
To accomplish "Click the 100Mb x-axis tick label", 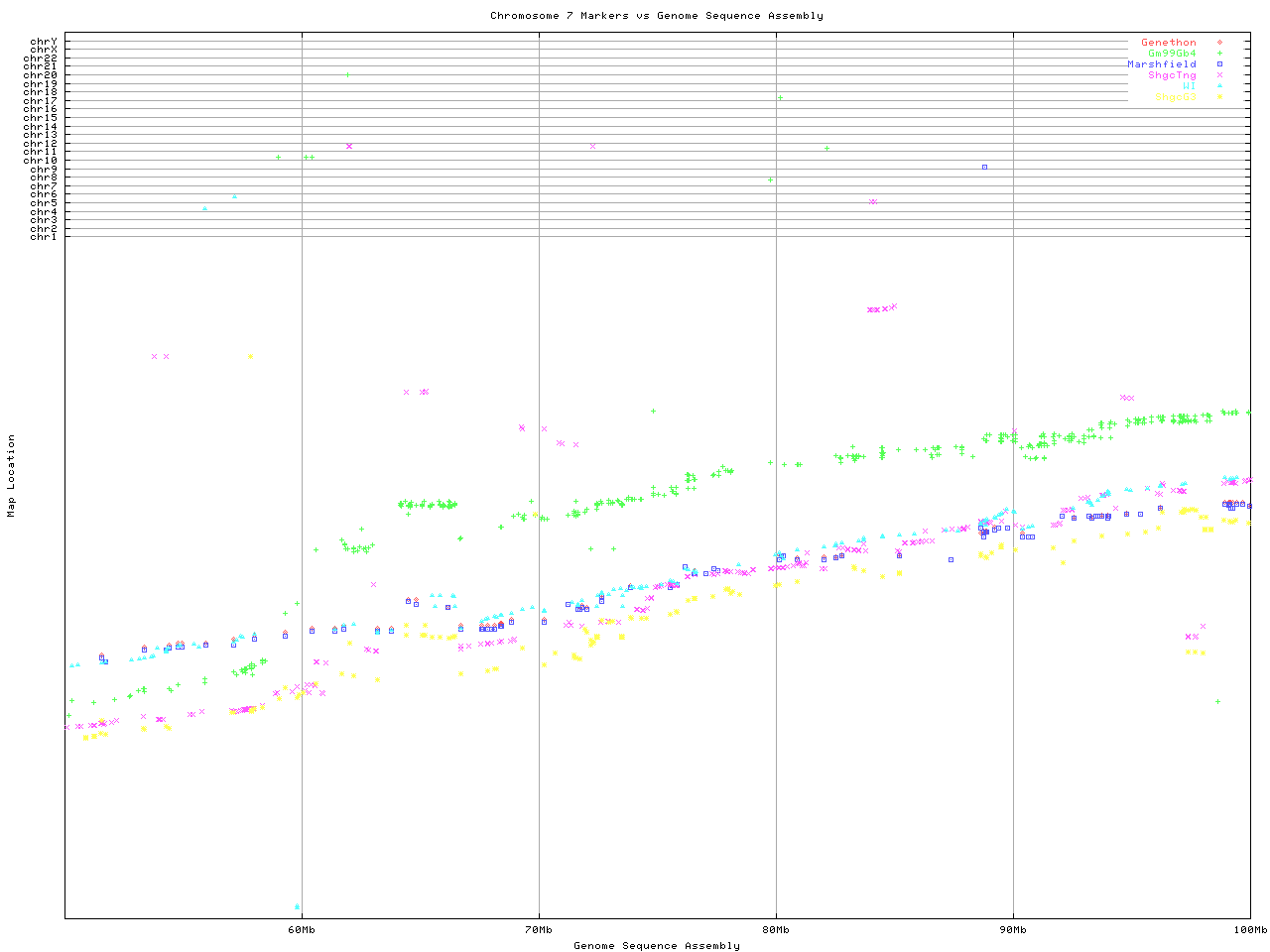I will coord(1249,930).
